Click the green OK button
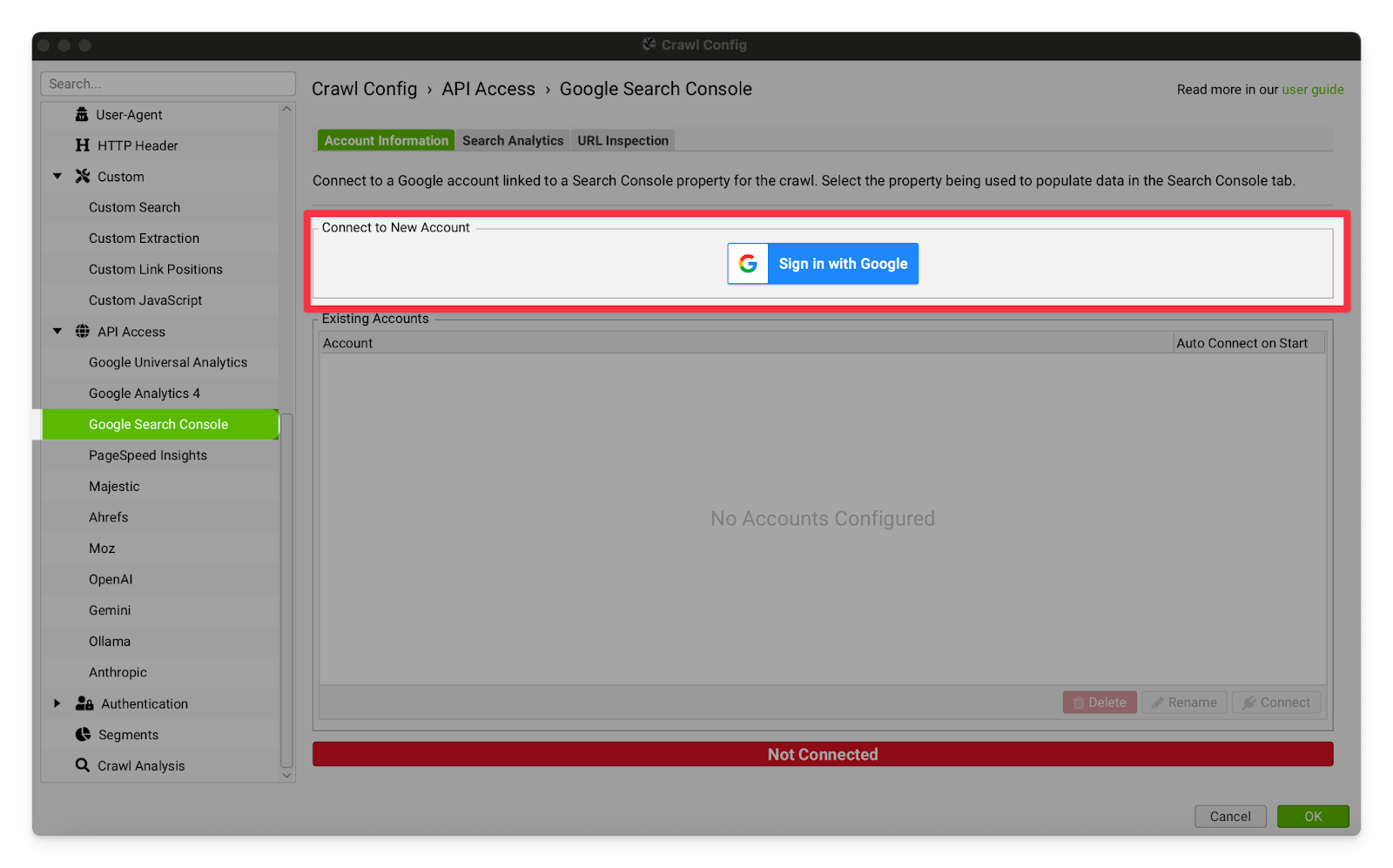This screenshot has height=868, width=1393. 1312,817
